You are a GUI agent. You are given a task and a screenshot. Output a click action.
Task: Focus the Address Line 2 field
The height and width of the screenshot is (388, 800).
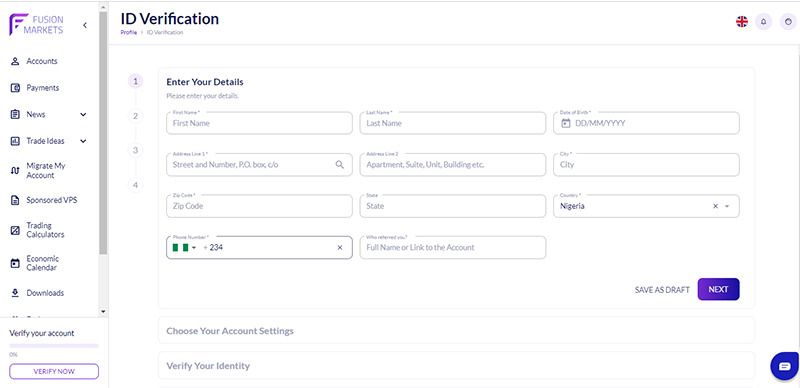(x=453, y=164)
